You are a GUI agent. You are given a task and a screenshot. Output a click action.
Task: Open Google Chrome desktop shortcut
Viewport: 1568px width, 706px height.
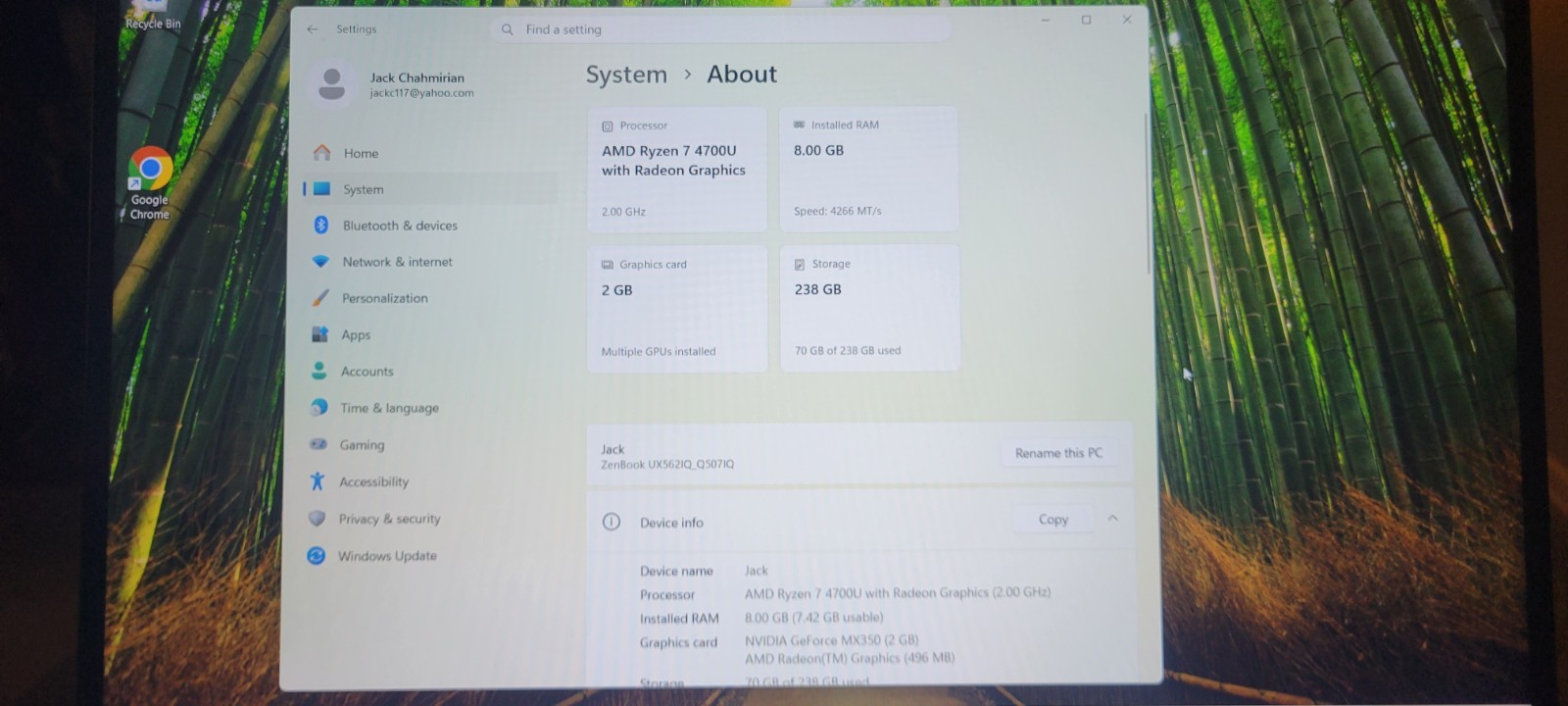(150, 183)
